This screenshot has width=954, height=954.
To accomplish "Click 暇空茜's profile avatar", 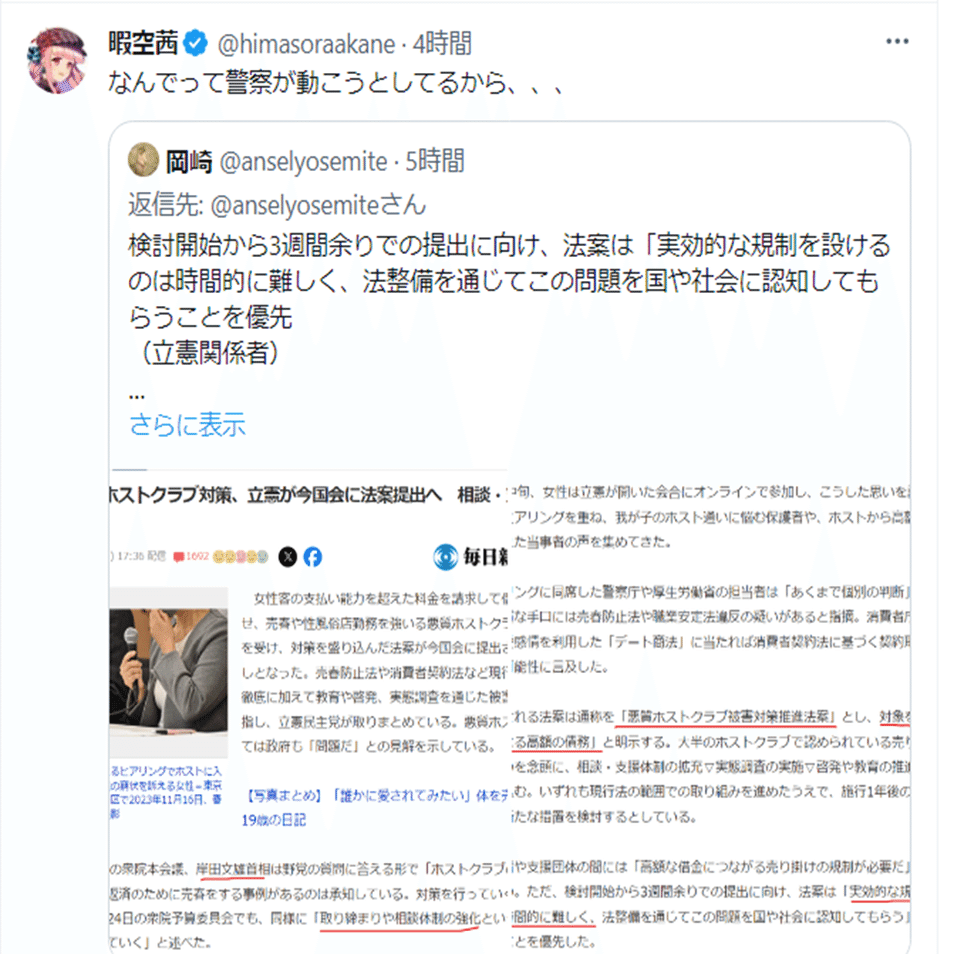I will click(x=57, y=60).
